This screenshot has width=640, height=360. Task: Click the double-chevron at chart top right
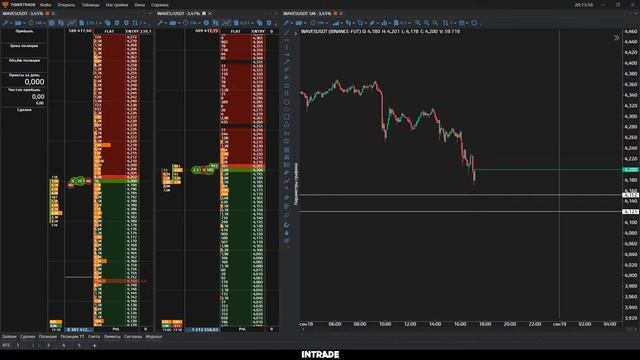pos(616,38)
